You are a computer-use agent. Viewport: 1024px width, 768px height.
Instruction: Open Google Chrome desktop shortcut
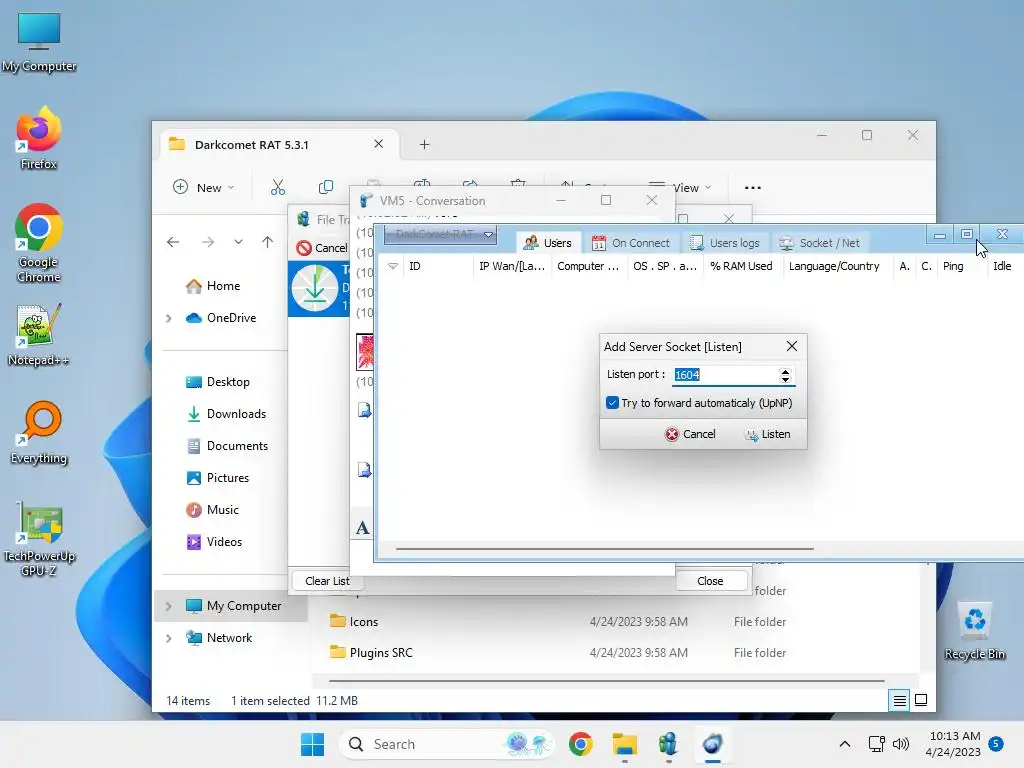39,244
